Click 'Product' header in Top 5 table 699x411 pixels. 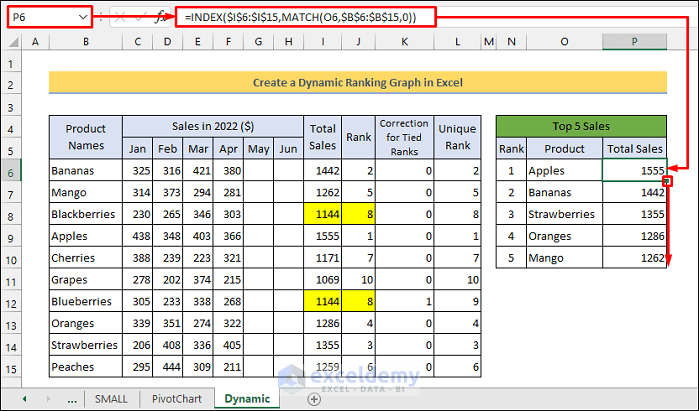(564, 148)
